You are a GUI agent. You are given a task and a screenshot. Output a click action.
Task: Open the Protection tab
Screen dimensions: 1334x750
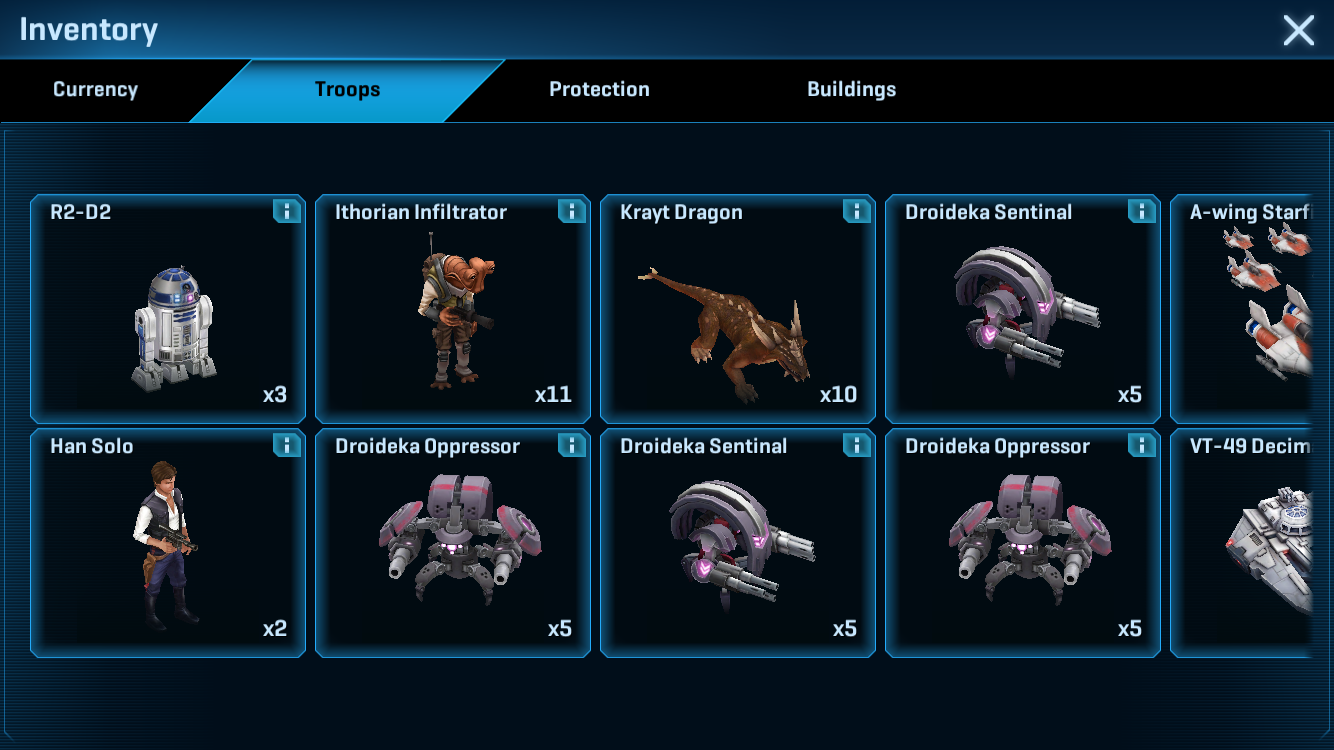(x=599, y=90)
